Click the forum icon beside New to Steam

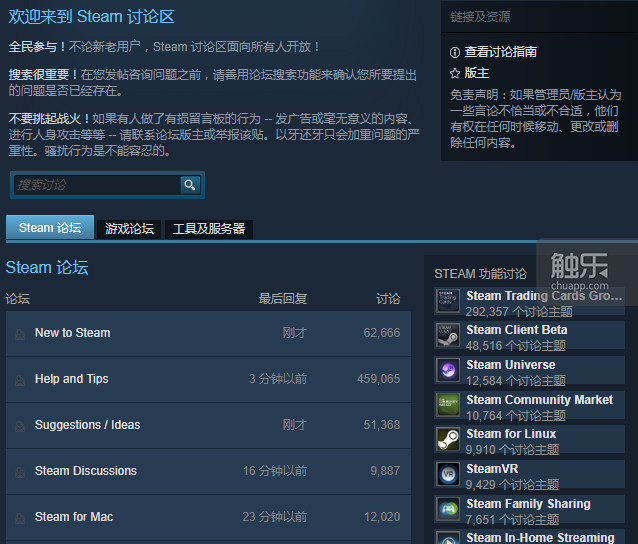20,334
